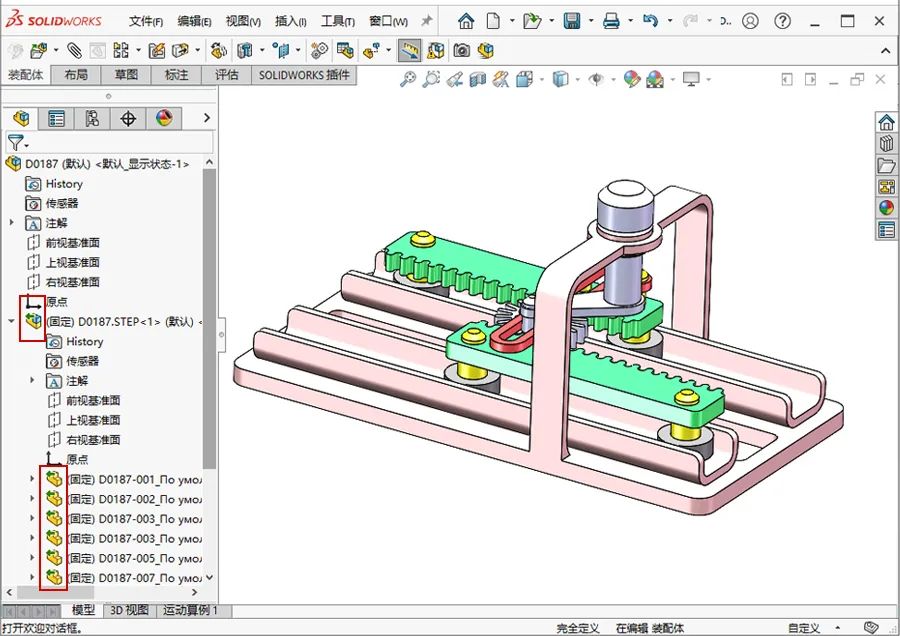Screen dimensions: 900x636
Task: Click the Take Snapshot camera icon
Action: click(461, 51)
